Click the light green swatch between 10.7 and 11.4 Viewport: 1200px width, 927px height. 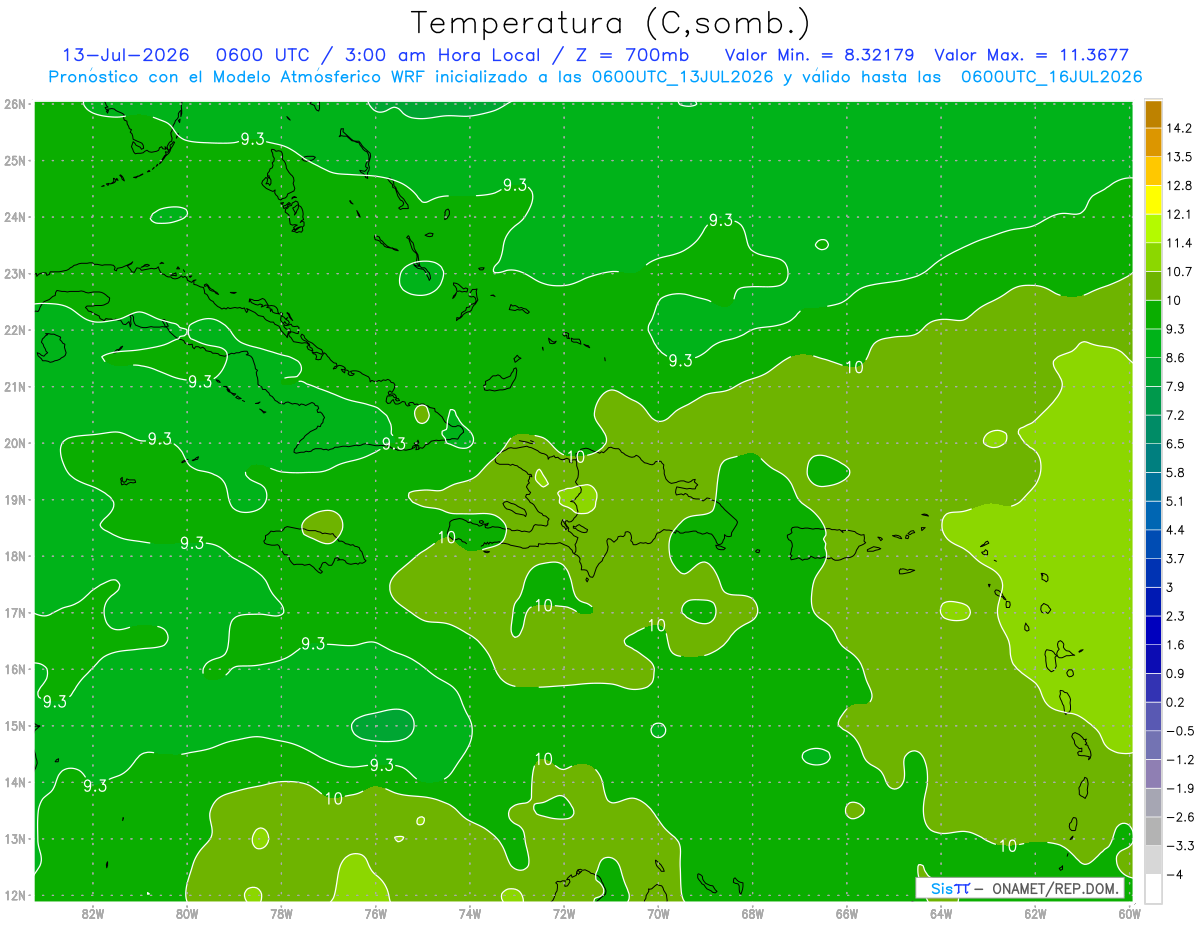1153,257
